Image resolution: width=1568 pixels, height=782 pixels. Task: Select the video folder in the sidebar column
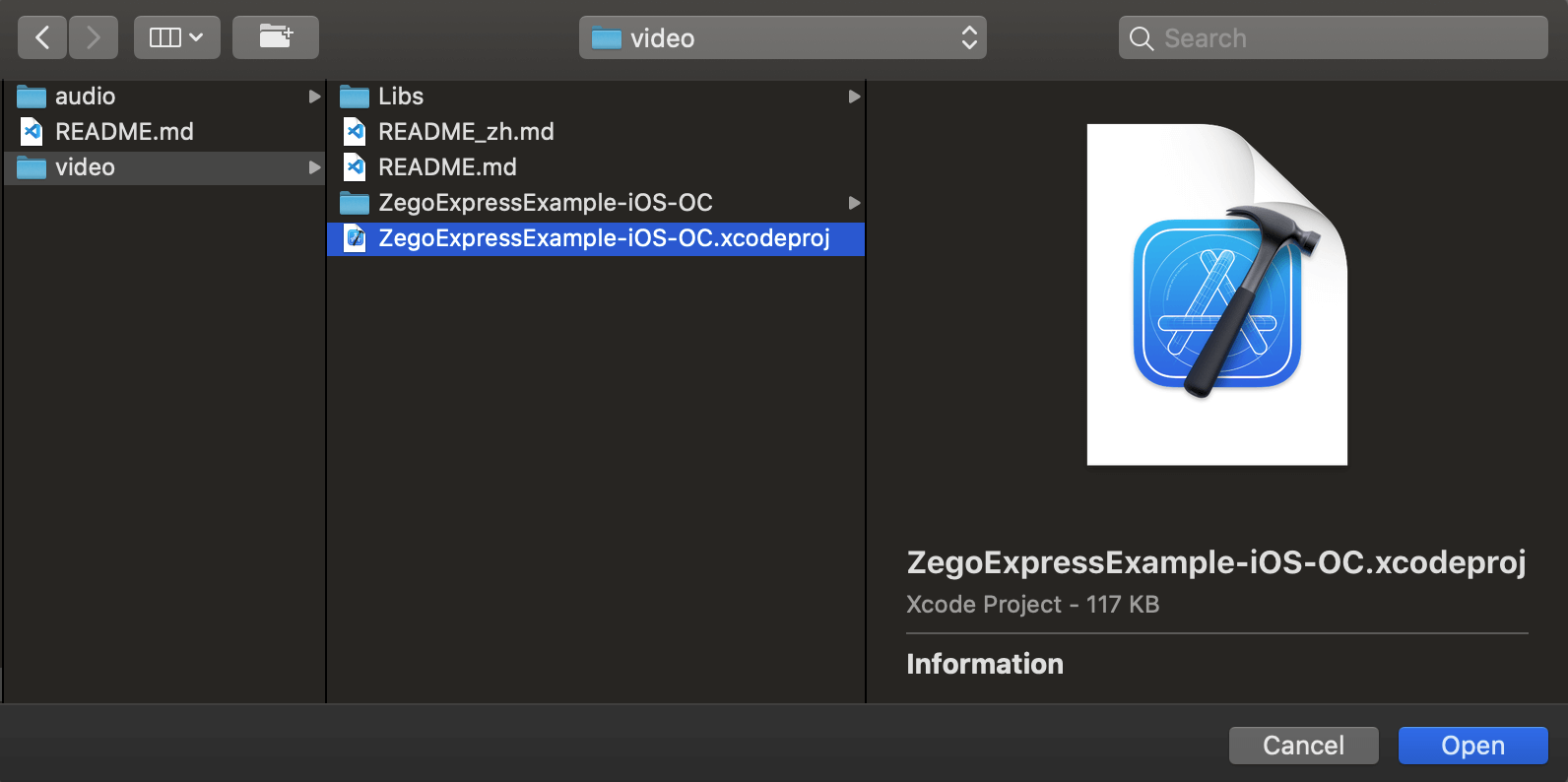[x=85, y=167]
